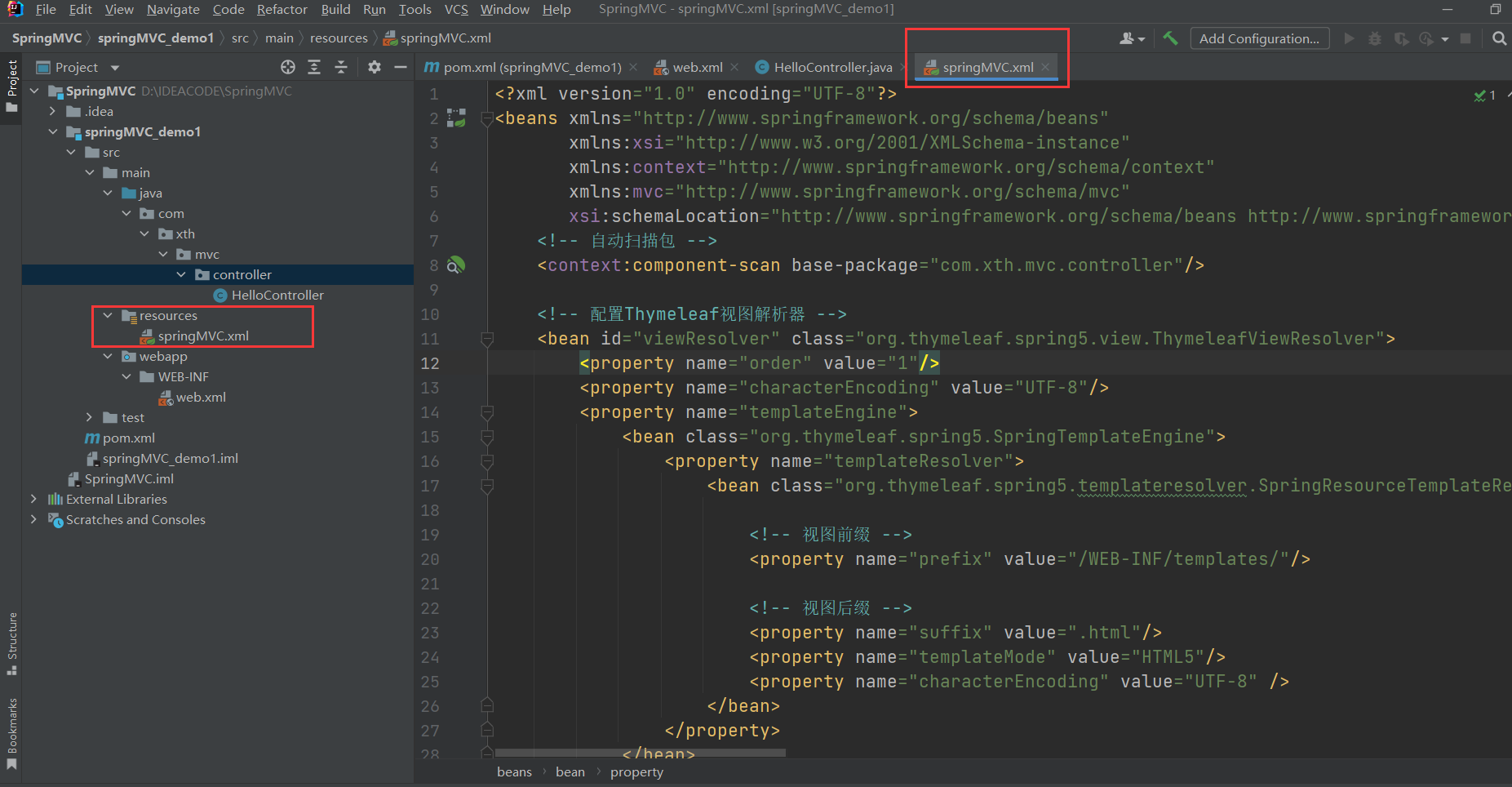Click the Add Configuration button
Viewport: 1512px width, 787px height.
click(x=1258, y=38)
